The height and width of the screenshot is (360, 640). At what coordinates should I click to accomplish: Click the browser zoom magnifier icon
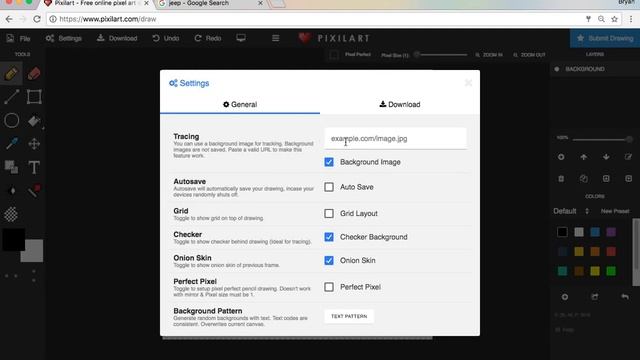click(601, 19)
